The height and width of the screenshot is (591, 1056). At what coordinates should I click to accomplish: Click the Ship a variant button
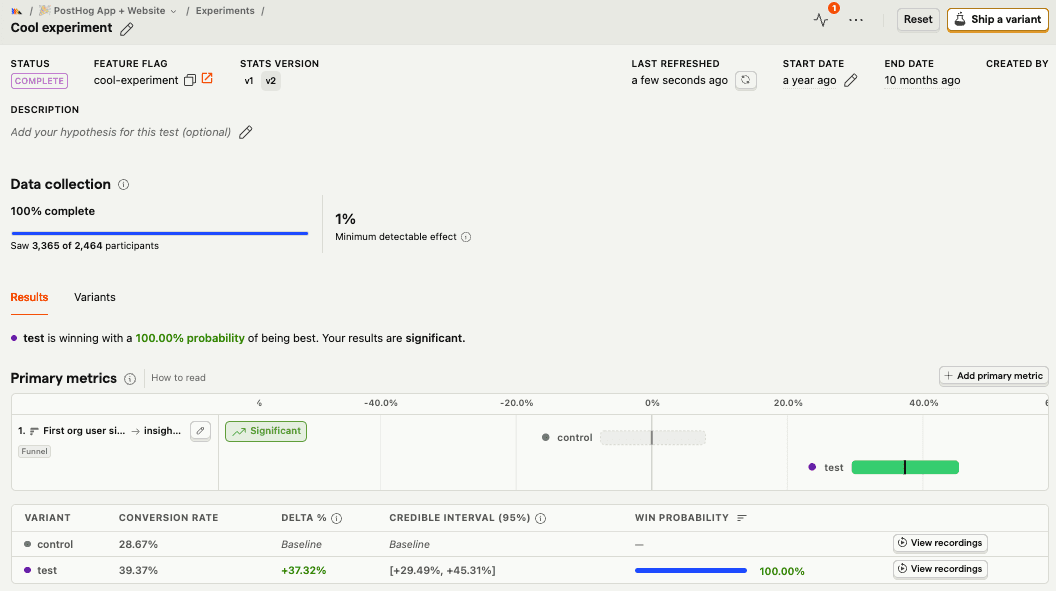pos(997,20)
